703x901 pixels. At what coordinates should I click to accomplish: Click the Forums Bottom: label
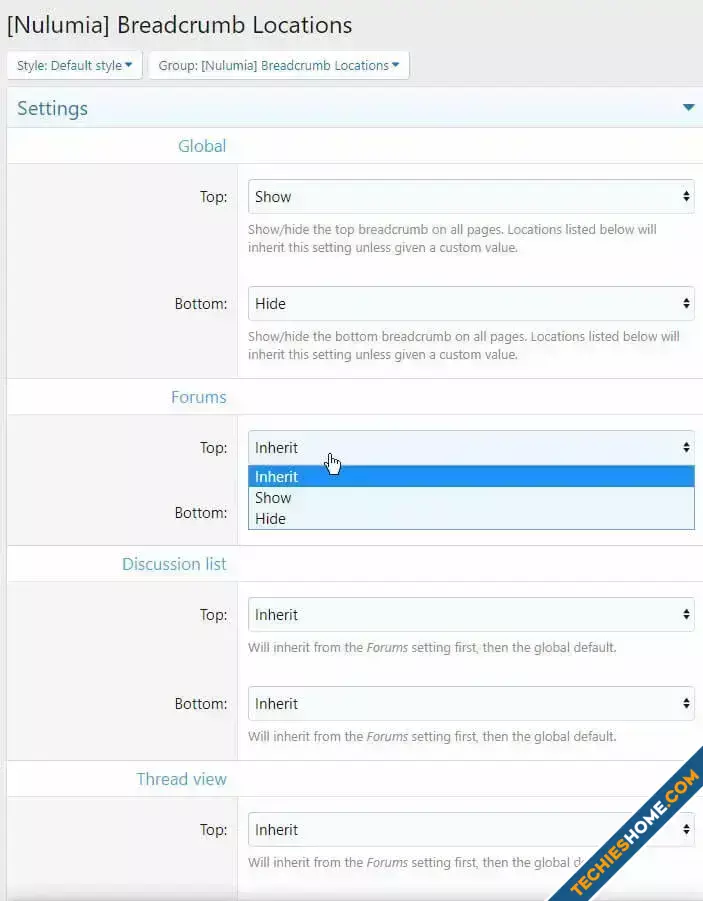tap(201, 513)
